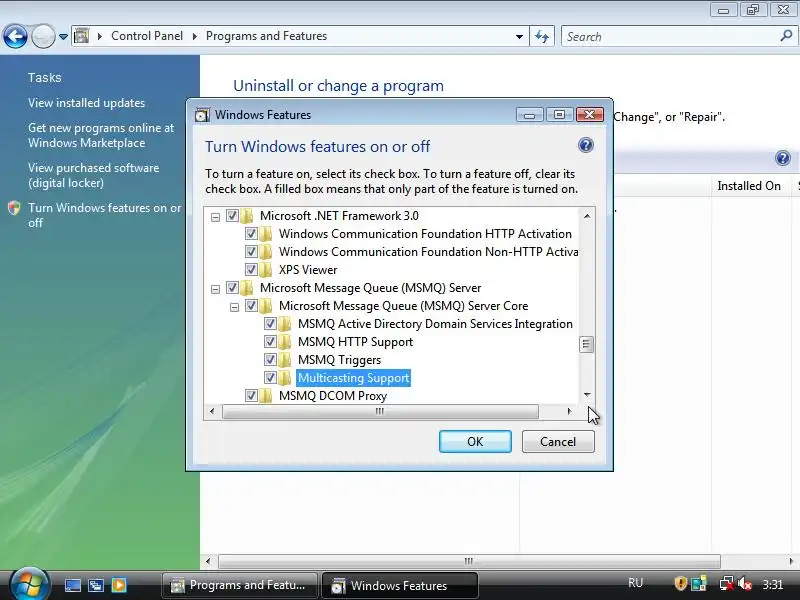Collapse the Microsoft .NET Framework 3.0 node
This screenshot has height=600, width=800.
click(x=215, y=217)
